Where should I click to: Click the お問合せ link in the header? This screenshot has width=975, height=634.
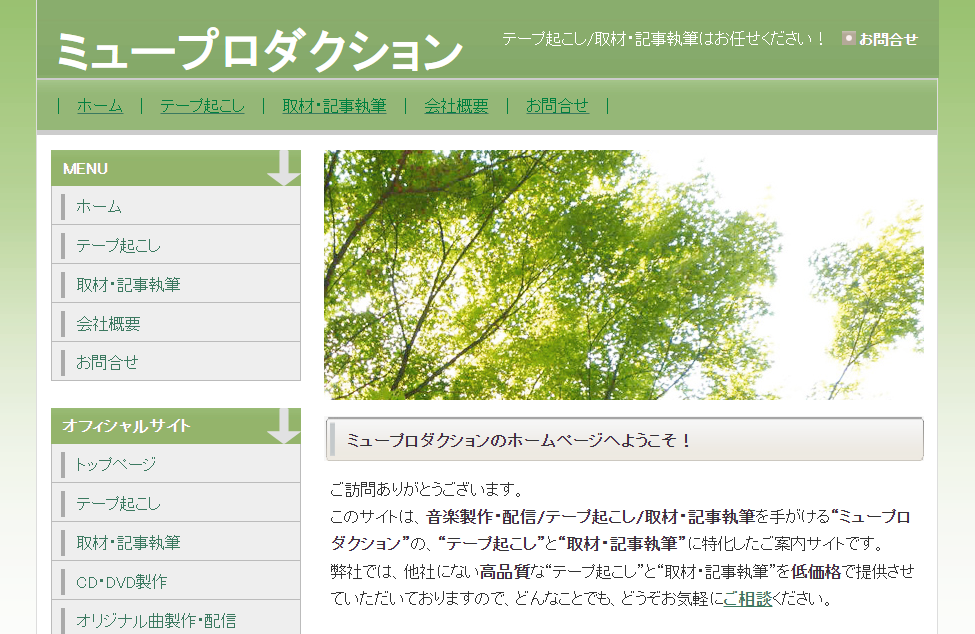[x=888, y=39]
